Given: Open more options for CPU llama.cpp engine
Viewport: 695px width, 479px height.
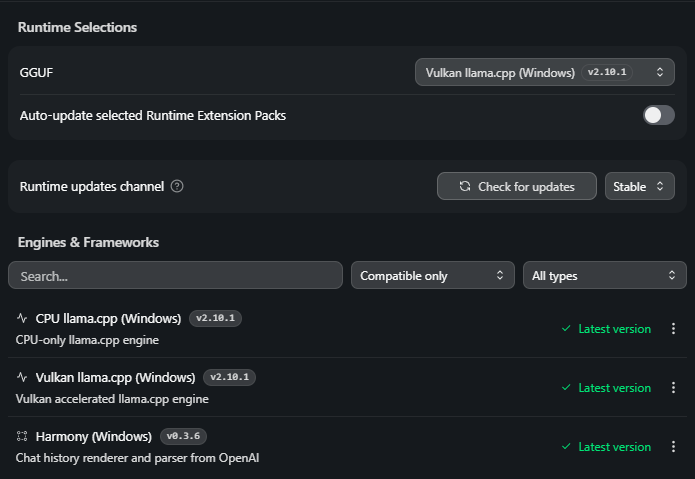Looking at the screenshot, I should coord(673,329).
